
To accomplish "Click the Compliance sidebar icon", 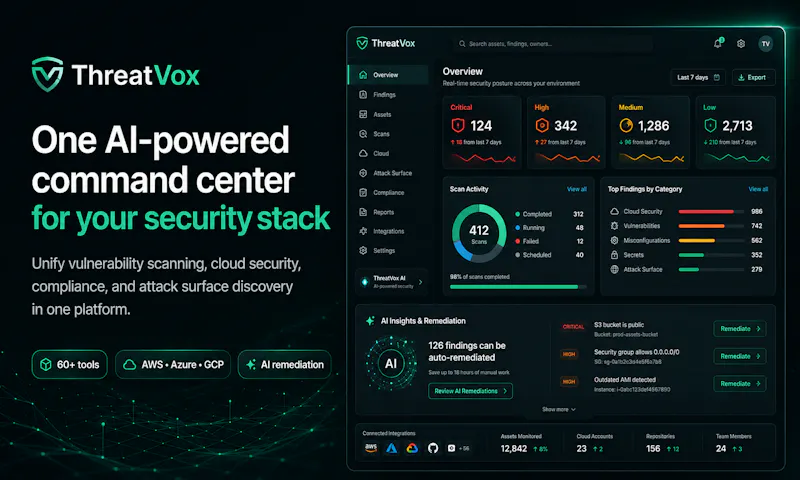I will pyautogui.click(x=363, y=192).
